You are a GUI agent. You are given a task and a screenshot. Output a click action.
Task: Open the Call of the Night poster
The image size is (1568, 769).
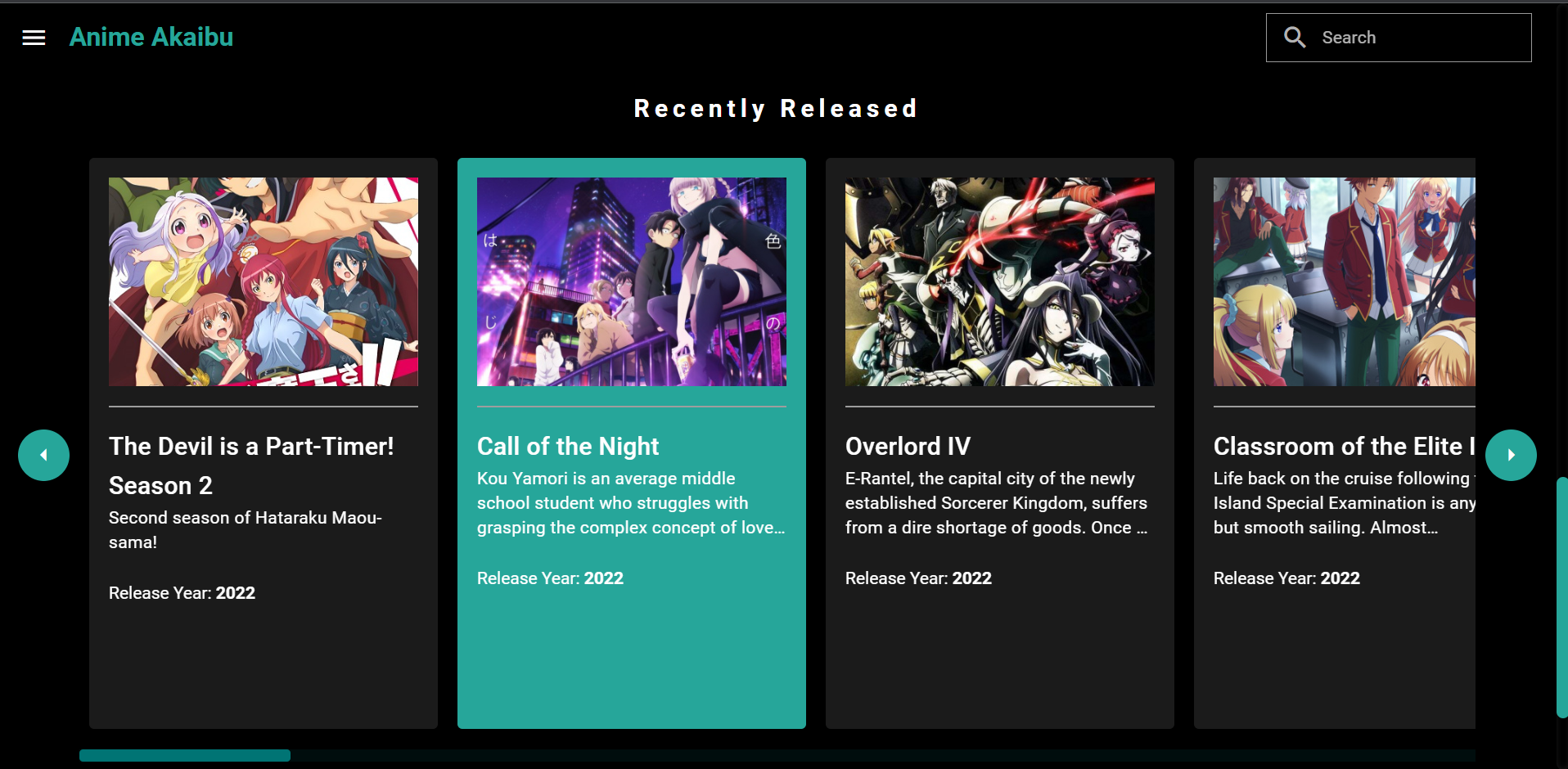click(x=632, y=281)
